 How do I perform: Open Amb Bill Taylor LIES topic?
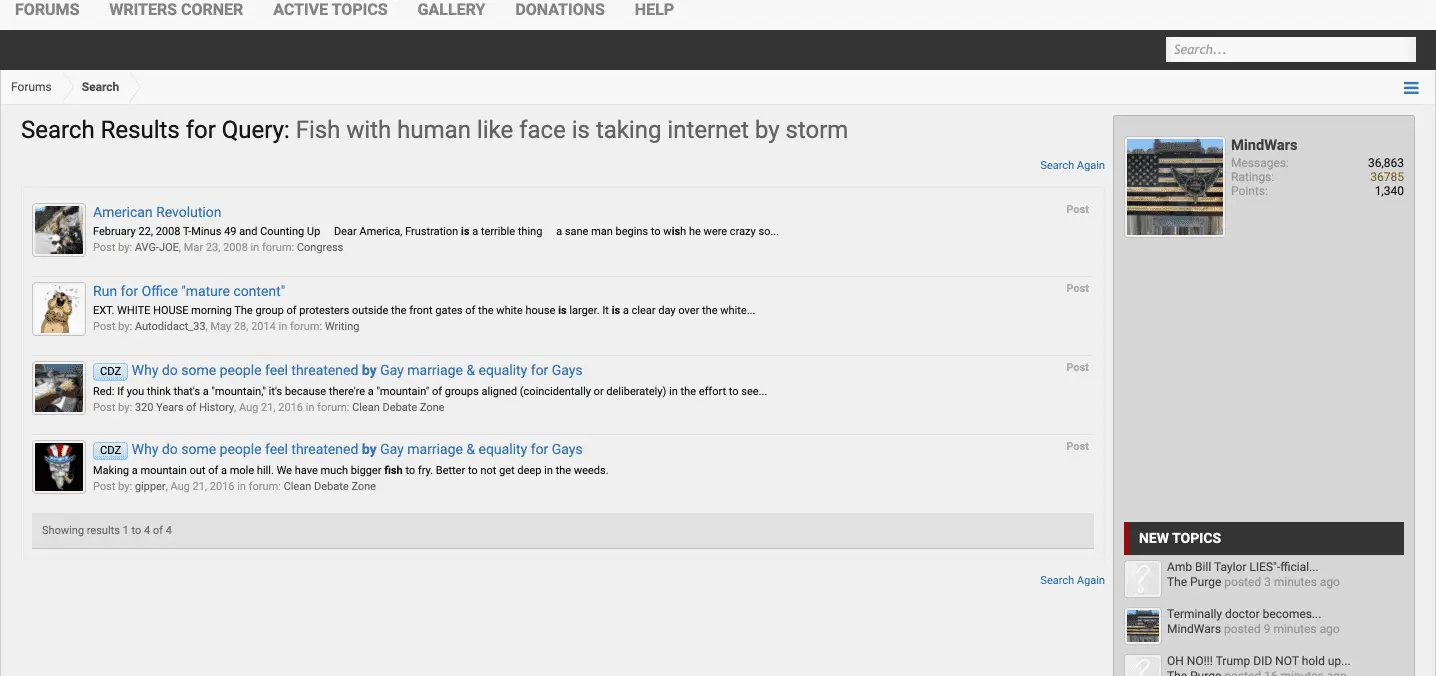click(1242, 567)
